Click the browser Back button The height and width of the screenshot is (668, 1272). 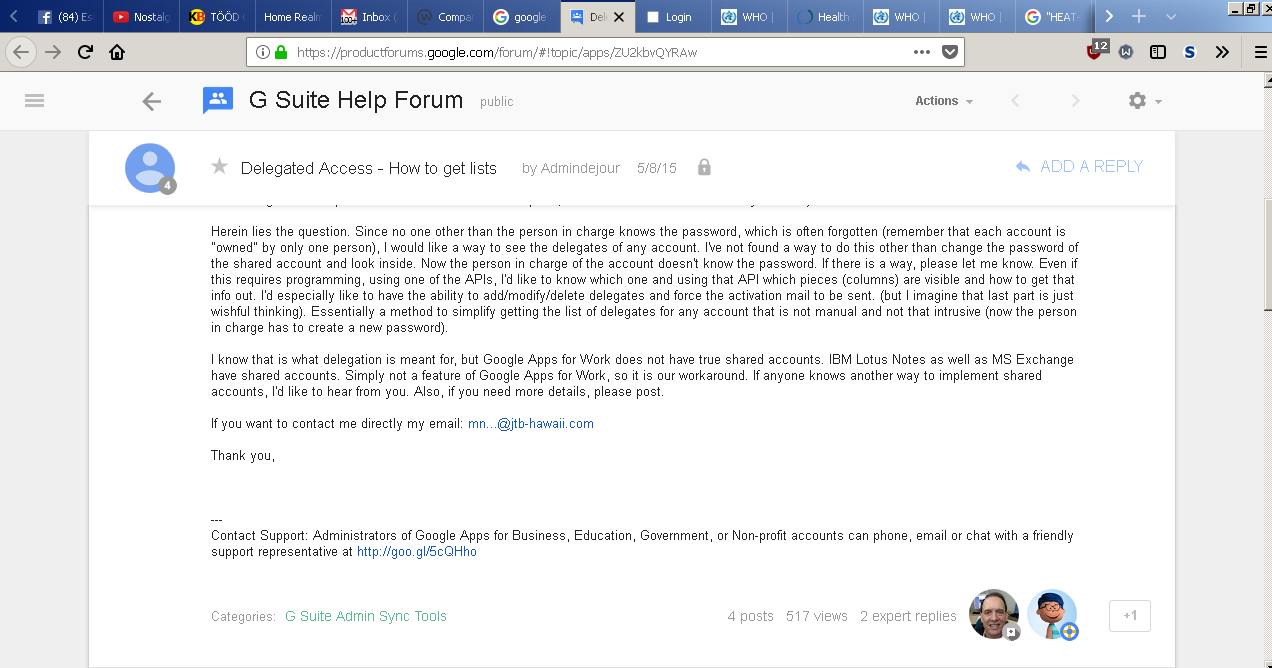22,52
